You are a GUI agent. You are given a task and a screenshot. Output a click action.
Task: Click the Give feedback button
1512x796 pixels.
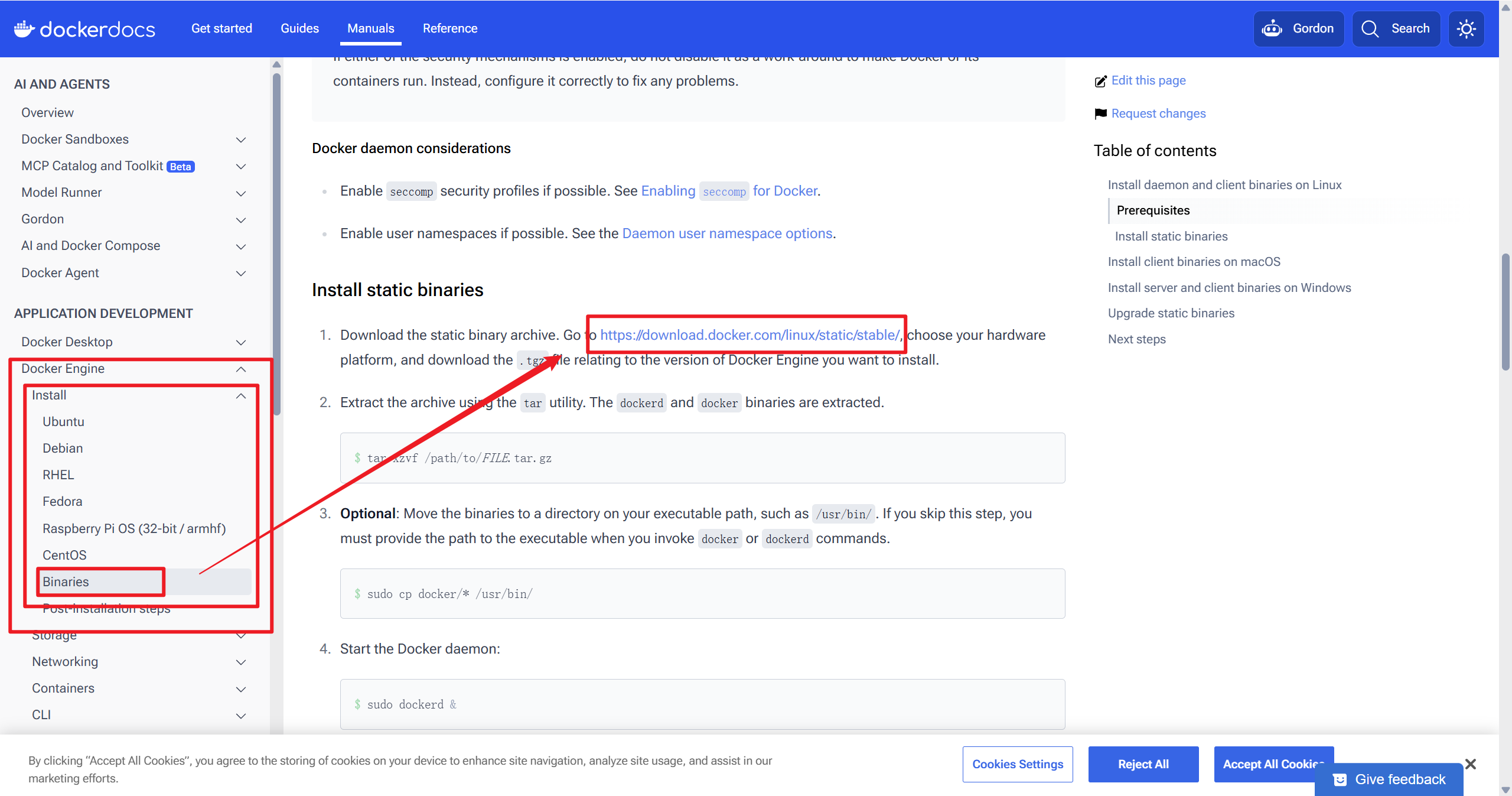1389,779
